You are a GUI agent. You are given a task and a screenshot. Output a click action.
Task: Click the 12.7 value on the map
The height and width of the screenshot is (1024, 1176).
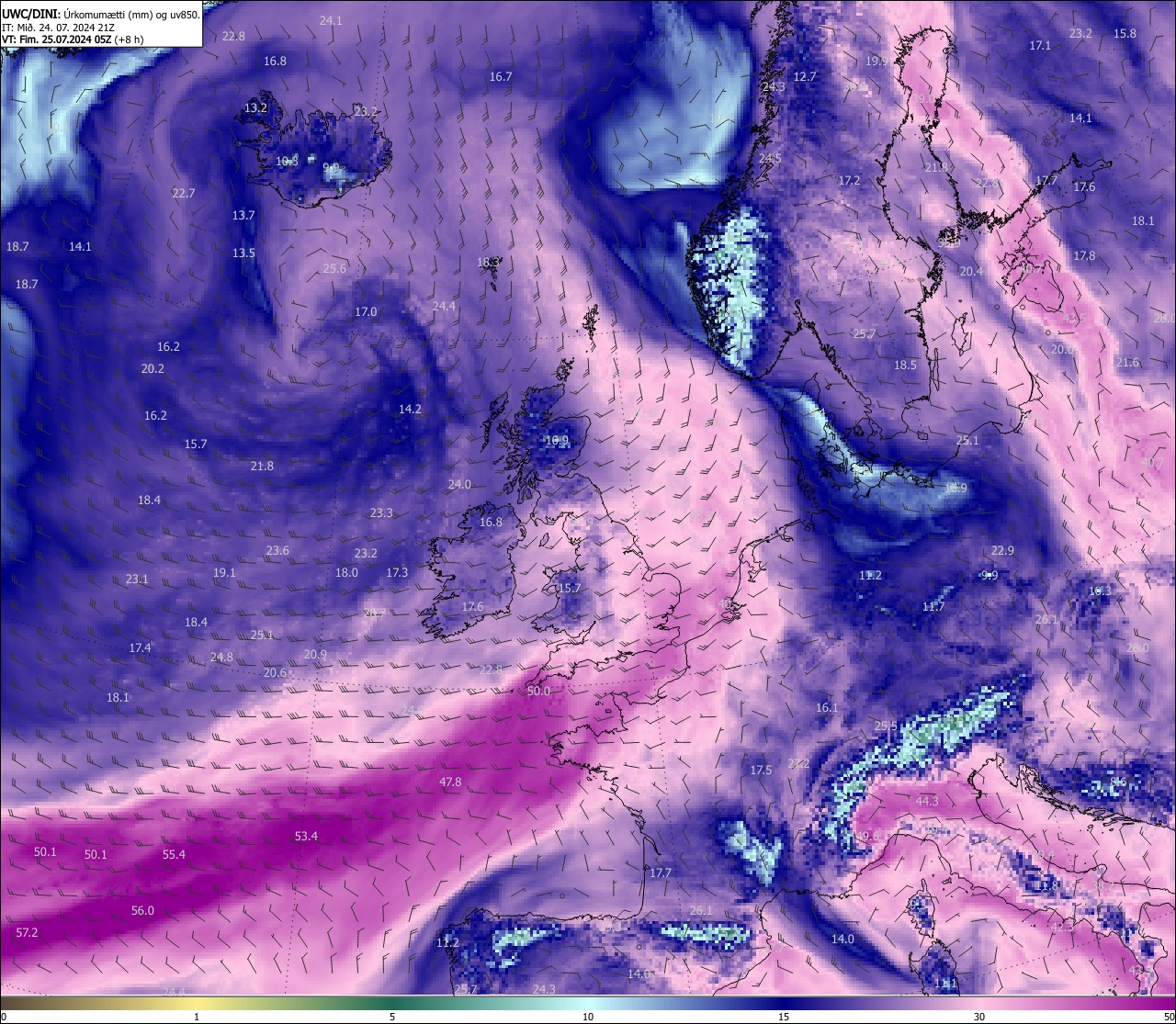(x=805, y=77)
